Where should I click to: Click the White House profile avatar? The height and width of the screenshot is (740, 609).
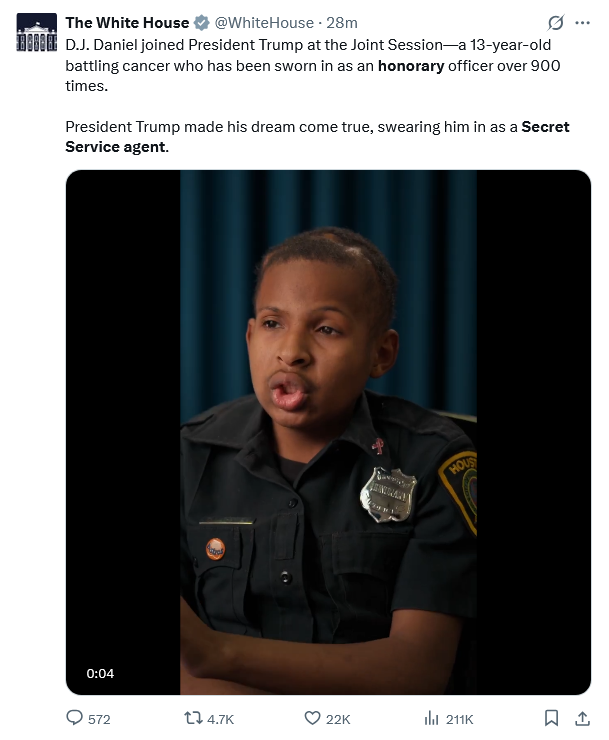pos(36,32)
